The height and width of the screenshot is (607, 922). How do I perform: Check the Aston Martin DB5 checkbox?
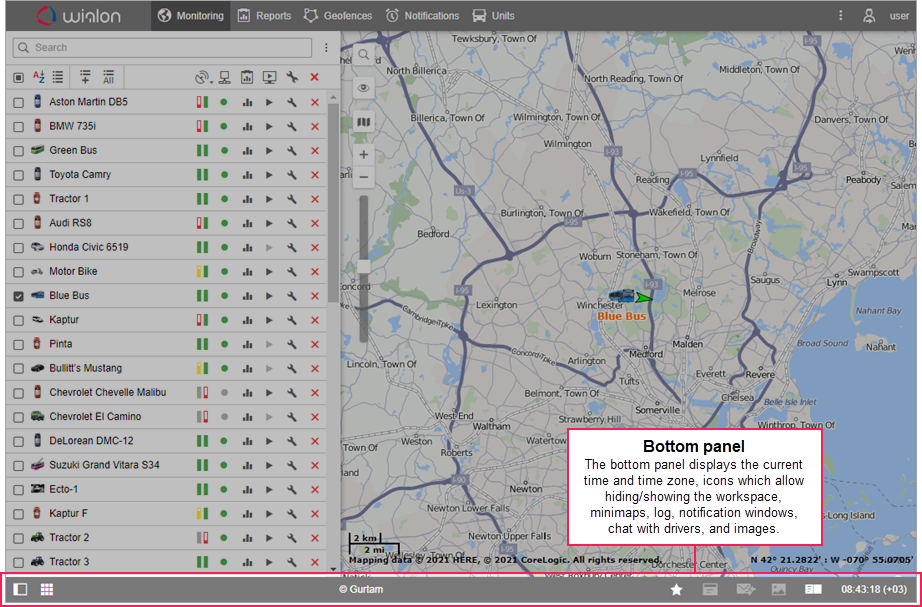click(x=19, y=102)
